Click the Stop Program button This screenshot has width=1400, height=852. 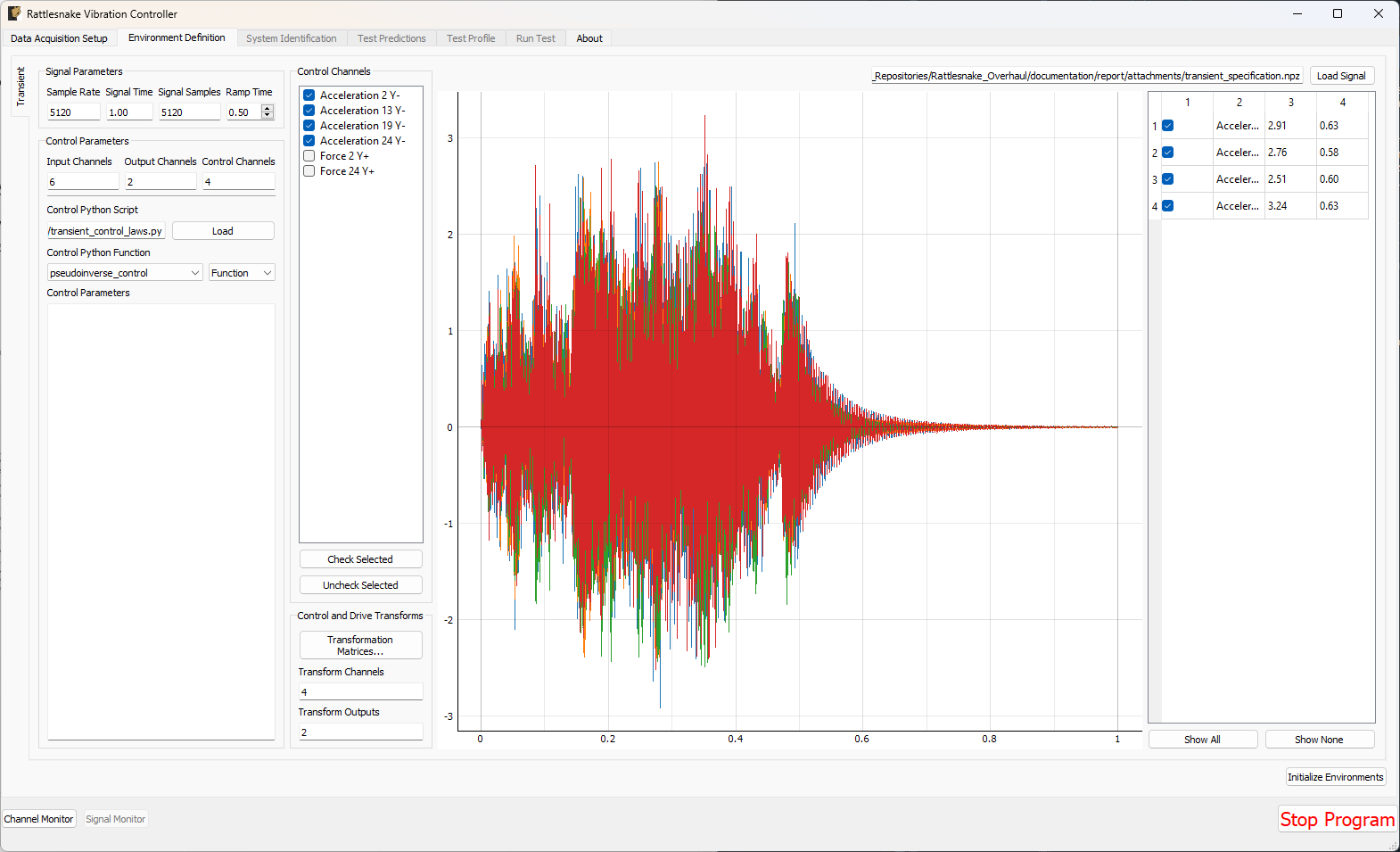(1338, 819)
